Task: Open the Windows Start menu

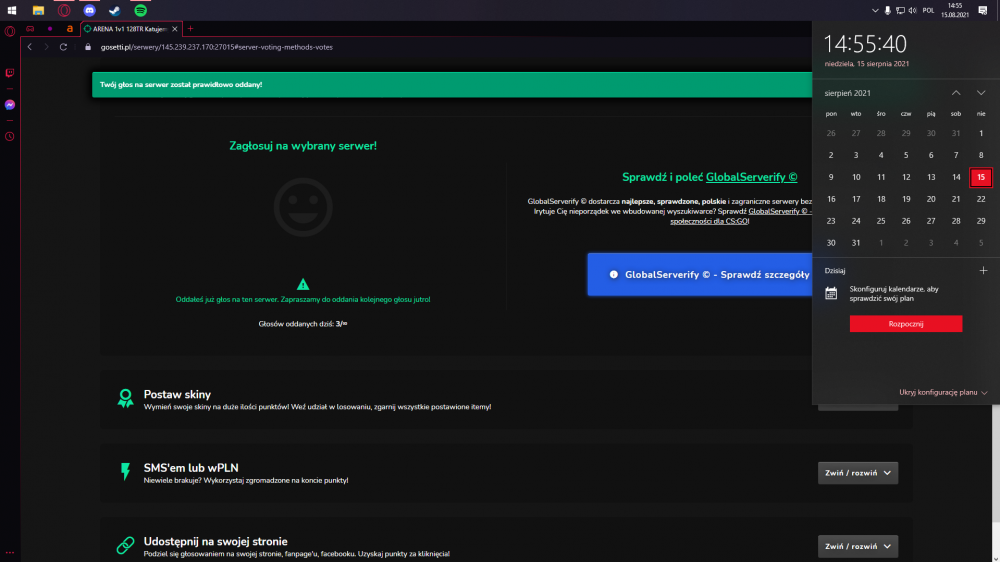Action: tap(11, 10)
